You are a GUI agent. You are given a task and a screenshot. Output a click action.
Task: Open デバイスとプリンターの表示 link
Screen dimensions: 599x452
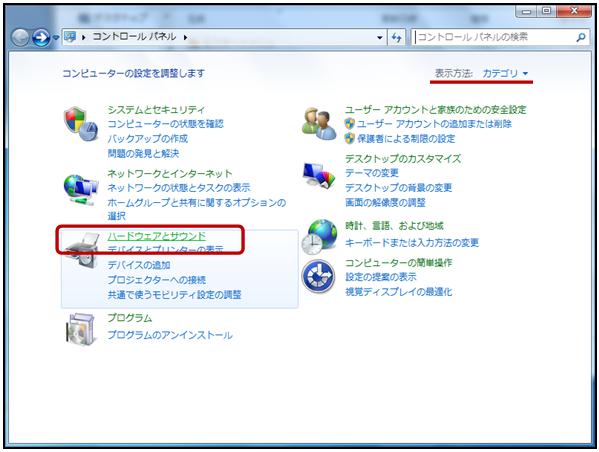[165, 250]
